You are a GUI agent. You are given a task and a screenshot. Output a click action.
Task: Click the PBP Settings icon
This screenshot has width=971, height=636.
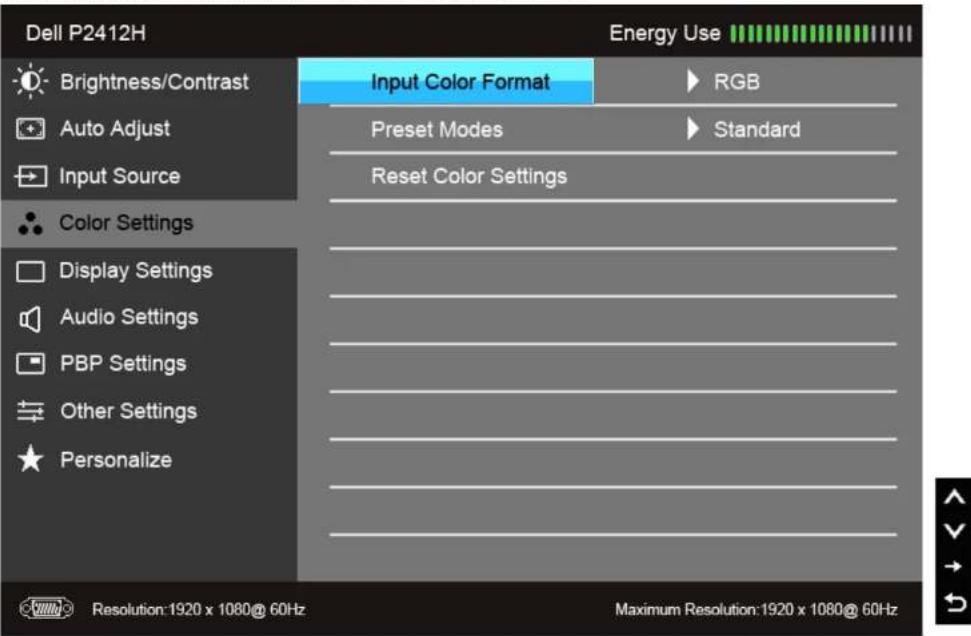click(x=30, y=364)
